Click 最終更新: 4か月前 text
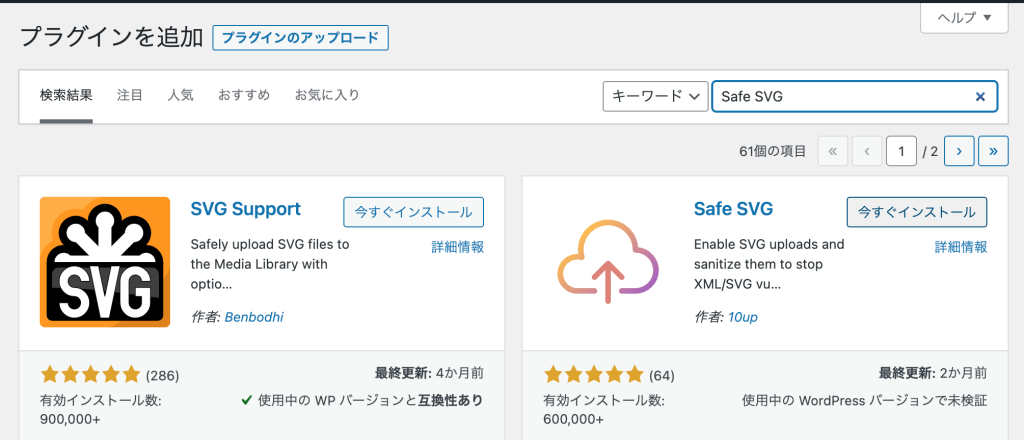This screenshot has height=440, width=1024. (429, 373)
